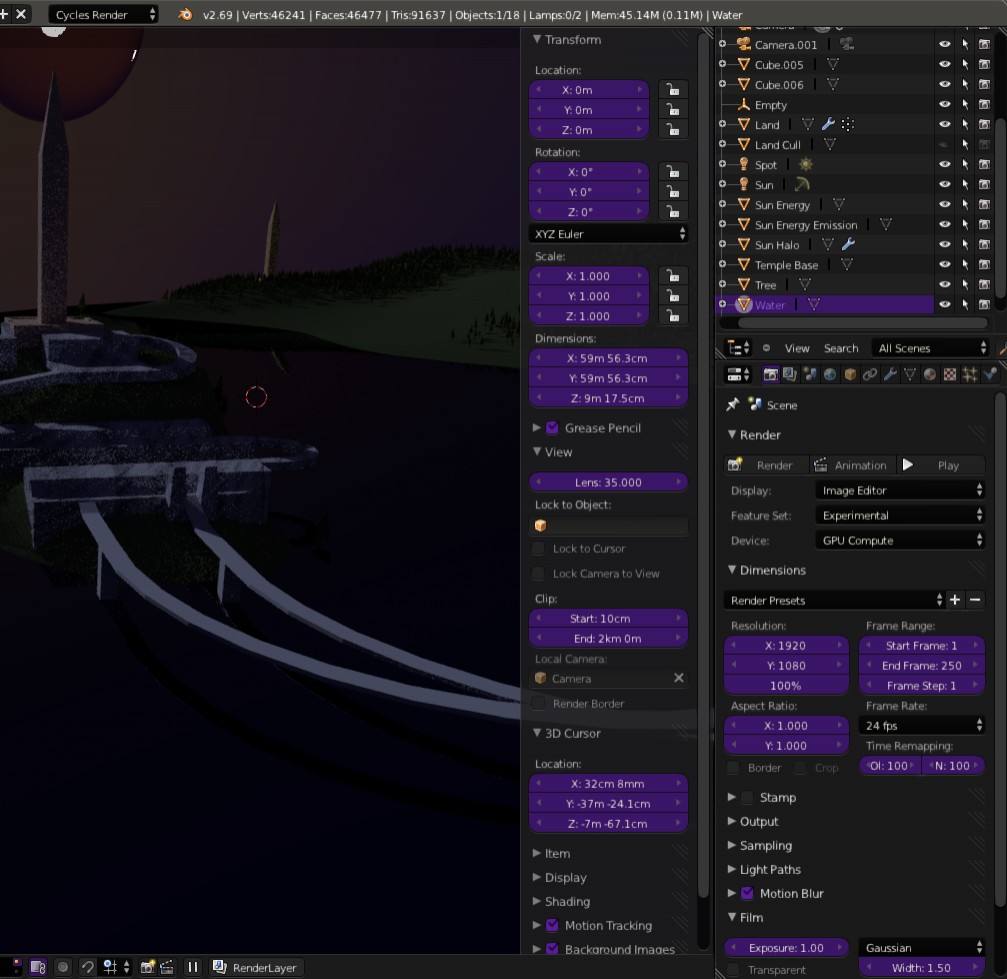The image size is (1007, 979).
Task: Open the outliner View menu
Action: point(797,348)
